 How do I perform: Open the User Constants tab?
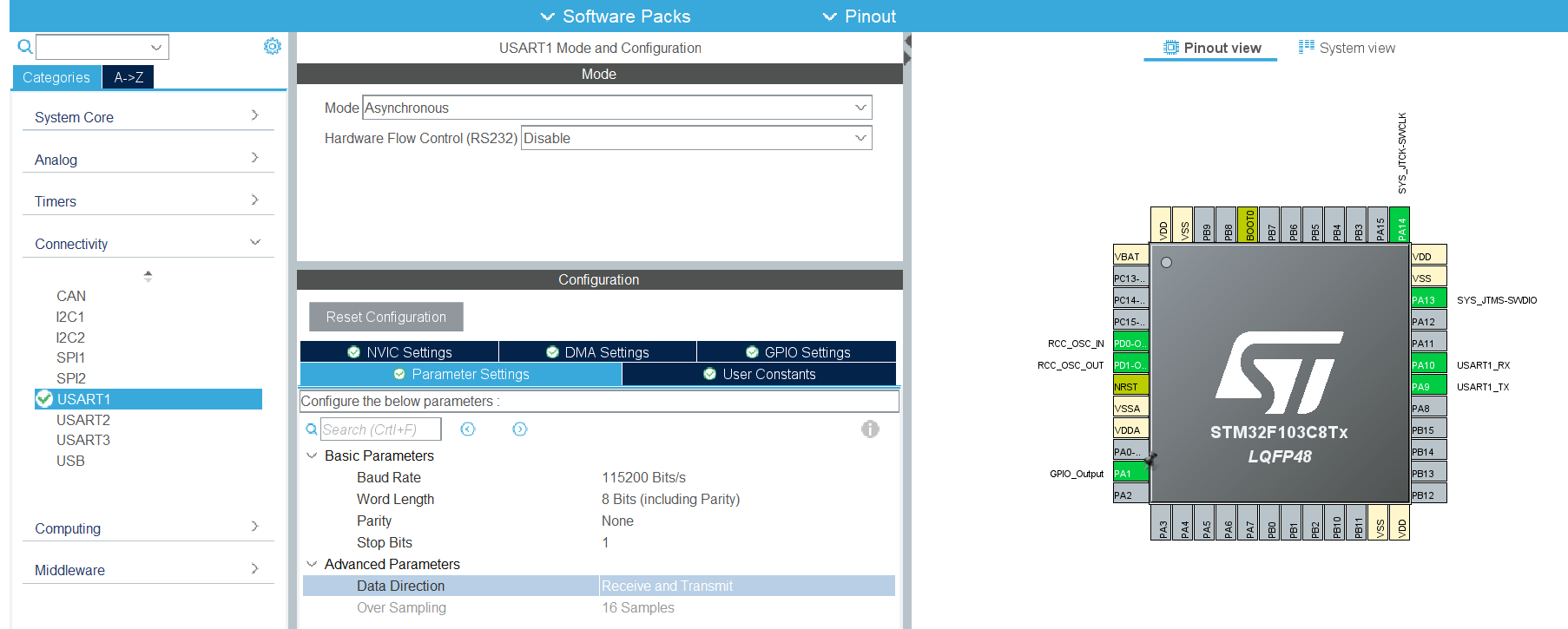pyautogui.click(x=759, y=374)
